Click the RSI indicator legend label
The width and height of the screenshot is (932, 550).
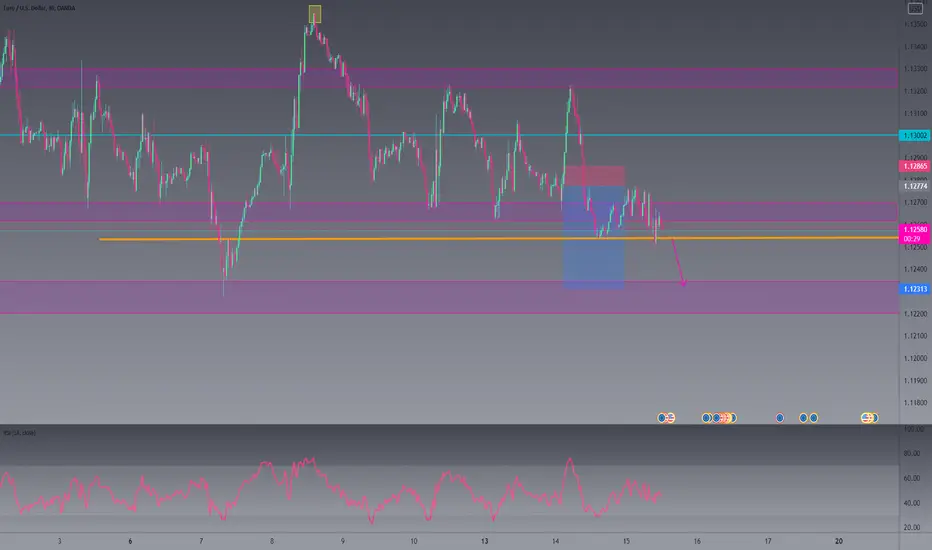(19, 433)
